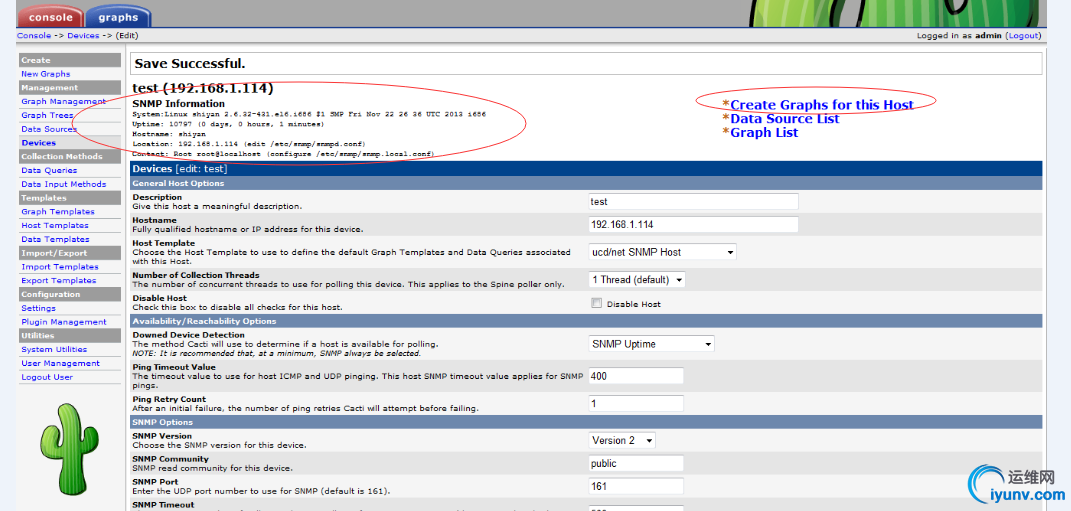
Task: Open Console breadcrumb link
Action: (x=33, y=36)
